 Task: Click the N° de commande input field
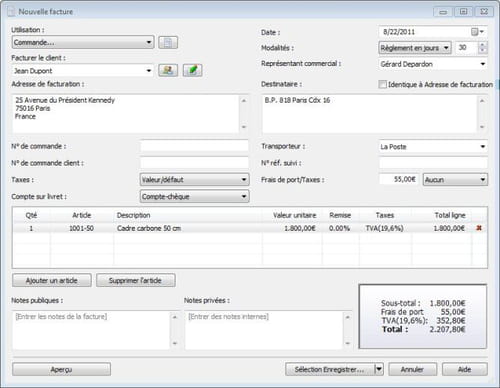point(194,146)
